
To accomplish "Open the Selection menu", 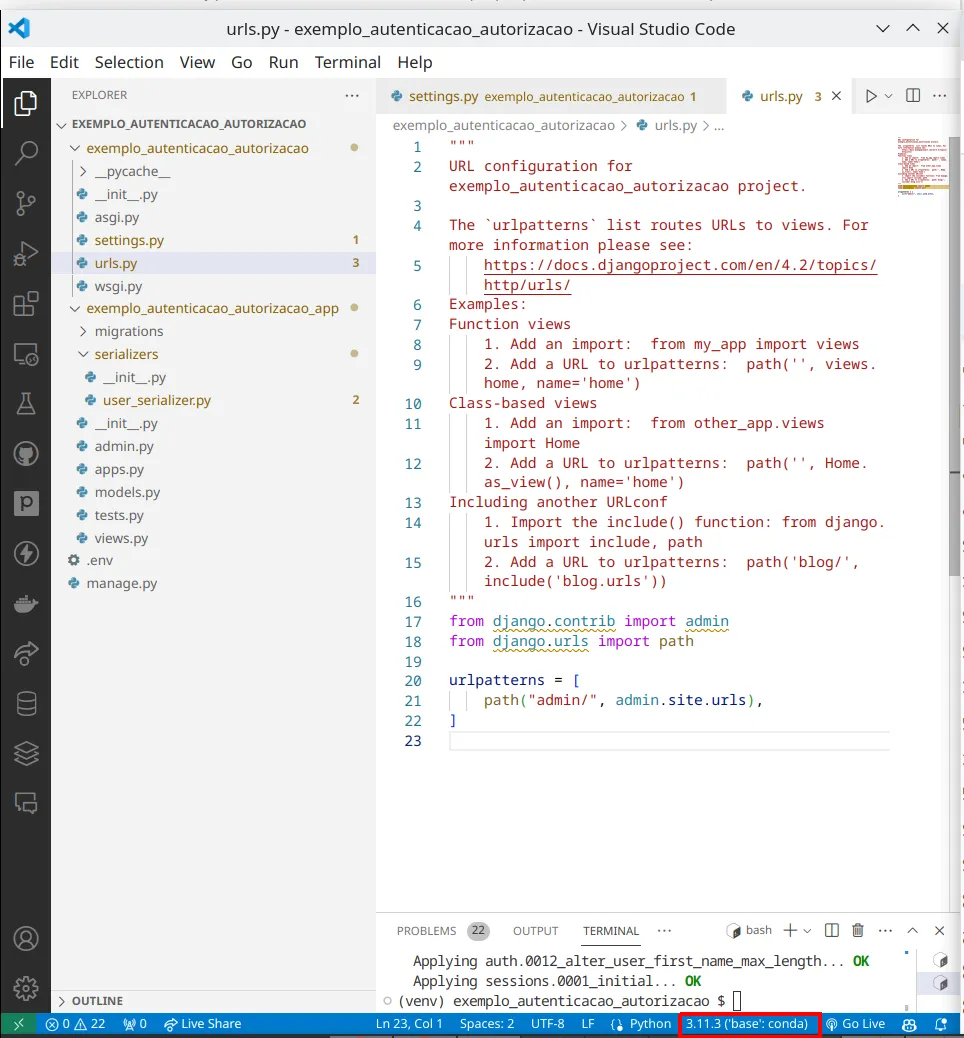I will 129,62.
